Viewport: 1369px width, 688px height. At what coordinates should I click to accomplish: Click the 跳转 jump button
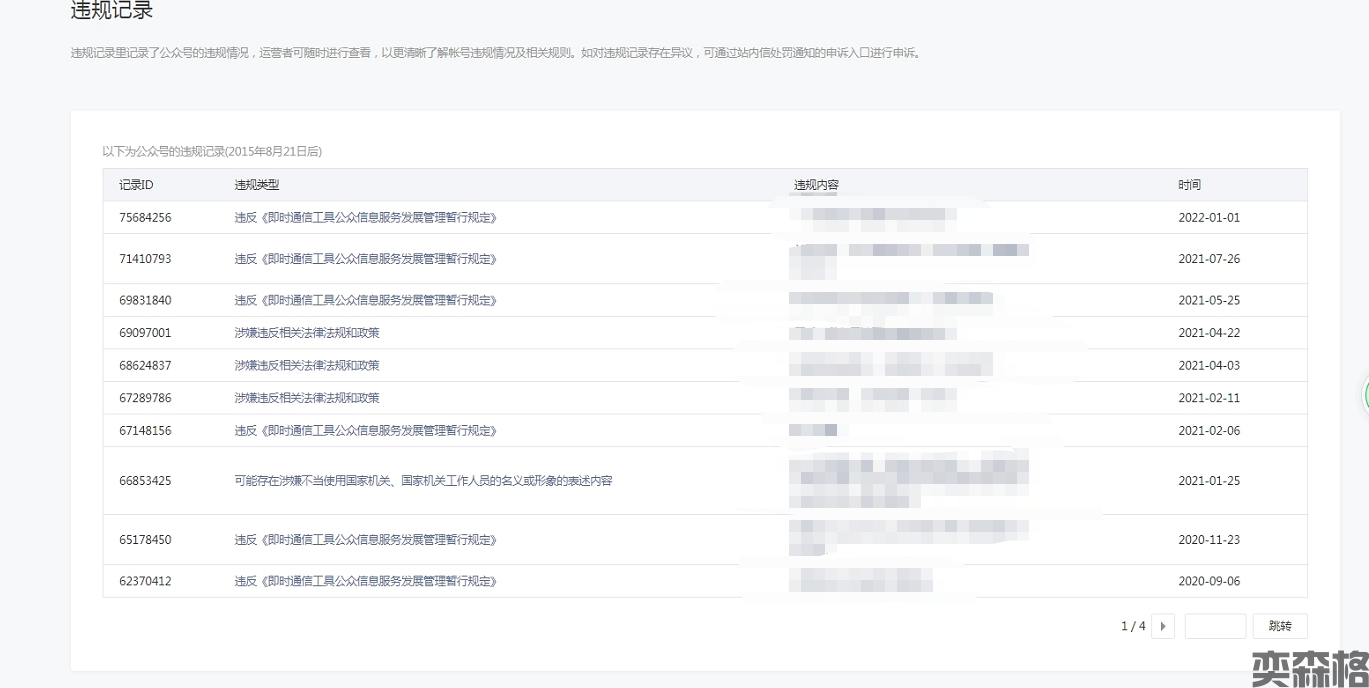[1279, 626]
